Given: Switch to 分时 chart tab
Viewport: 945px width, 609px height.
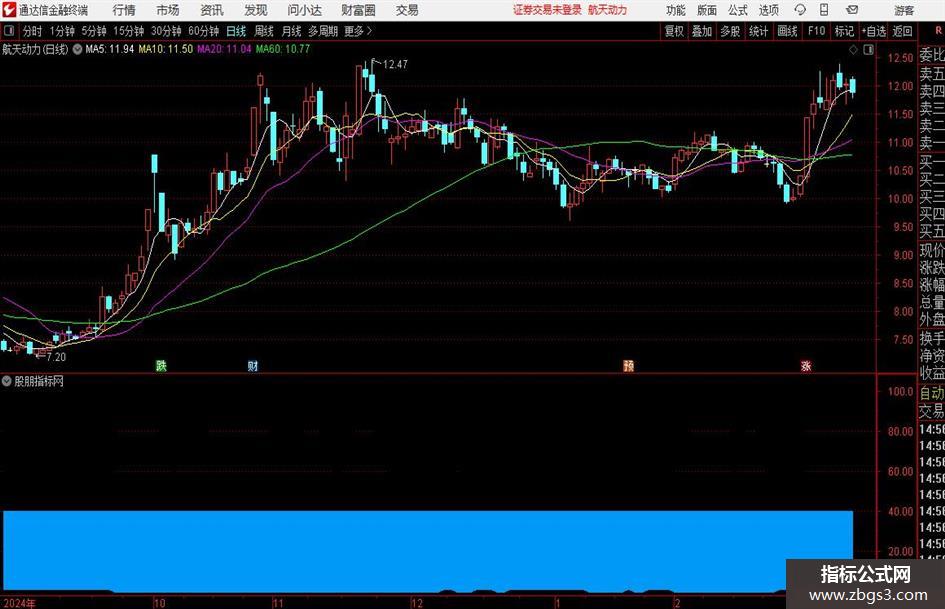Looking at the screenshot, I should [32, 31].
